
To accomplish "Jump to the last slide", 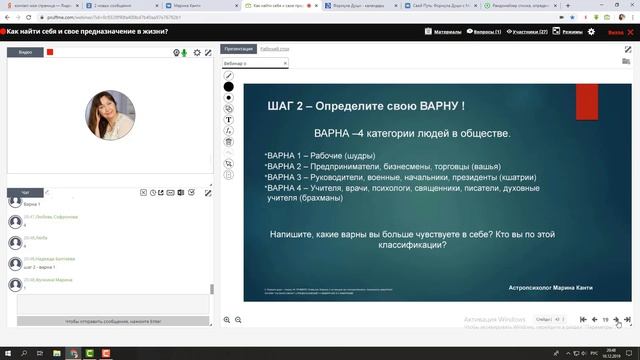I will coord(627,320).
